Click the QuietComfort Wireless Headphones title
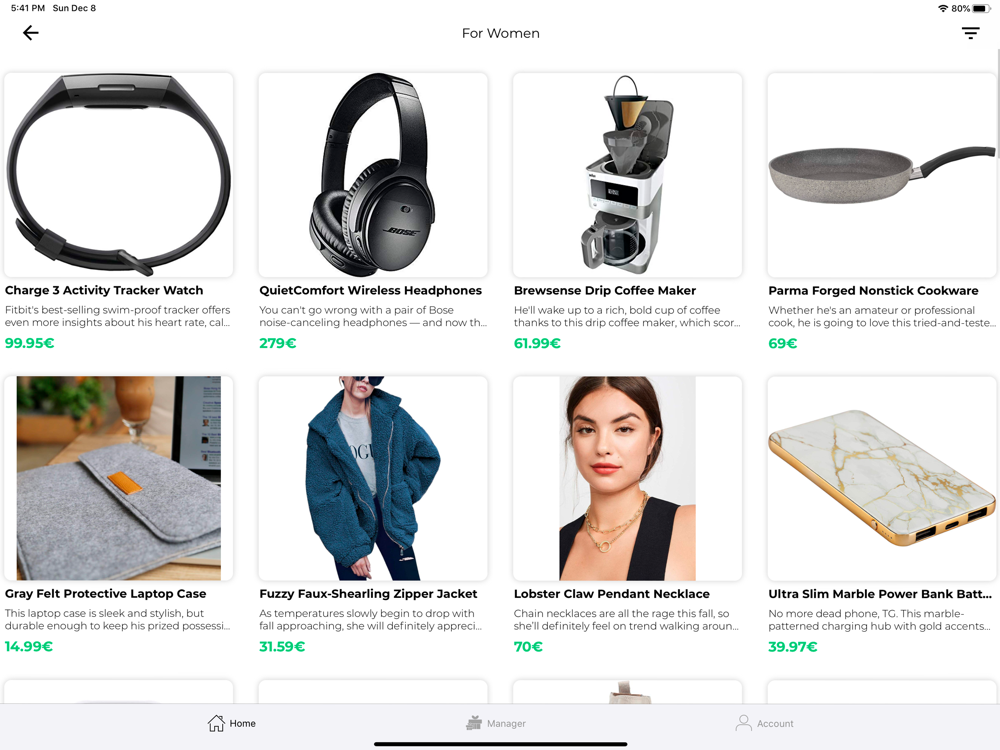 [371, 290]
